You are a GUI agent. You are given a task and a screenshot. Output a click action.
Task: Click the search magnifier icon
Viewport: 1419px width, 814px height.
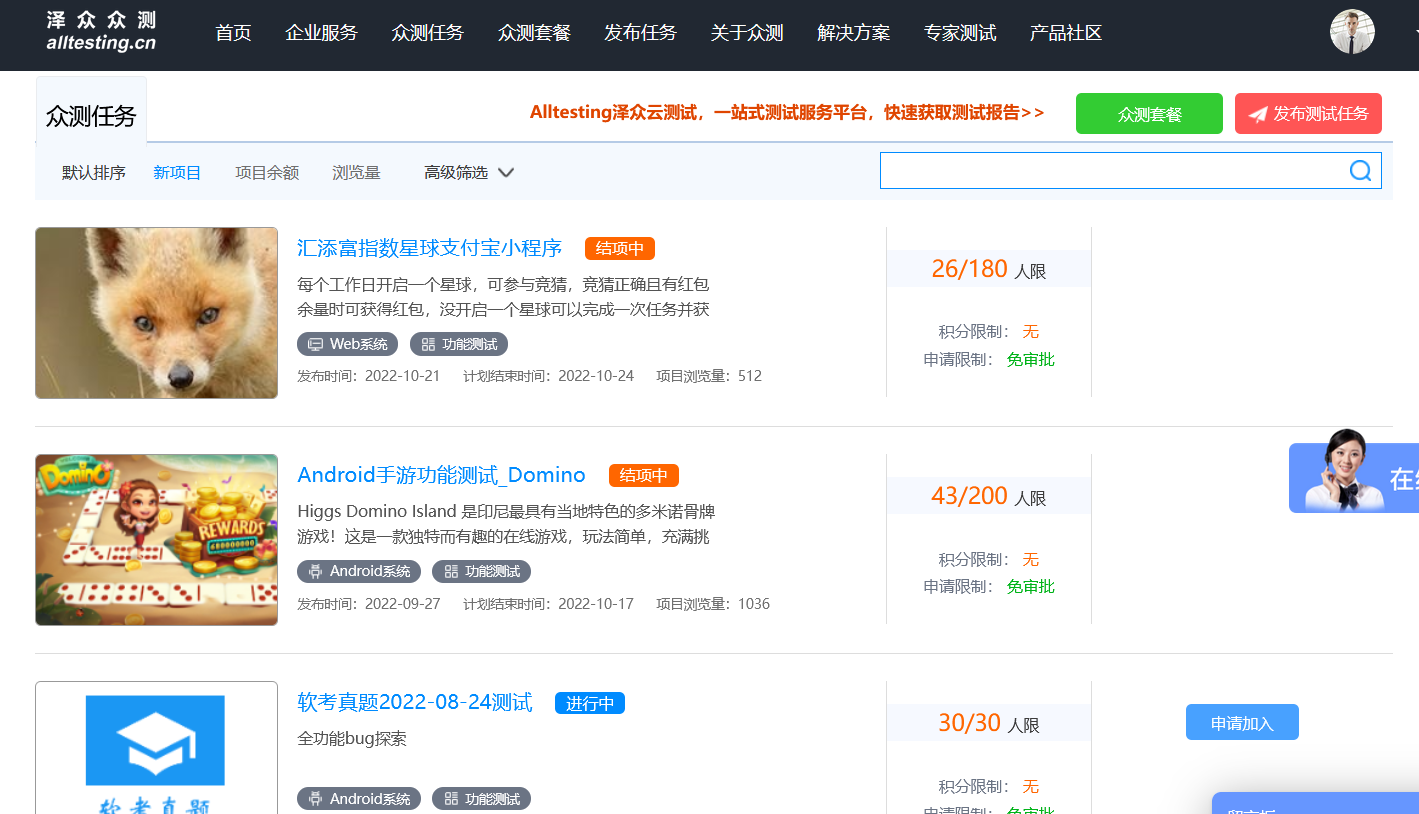1360,170
